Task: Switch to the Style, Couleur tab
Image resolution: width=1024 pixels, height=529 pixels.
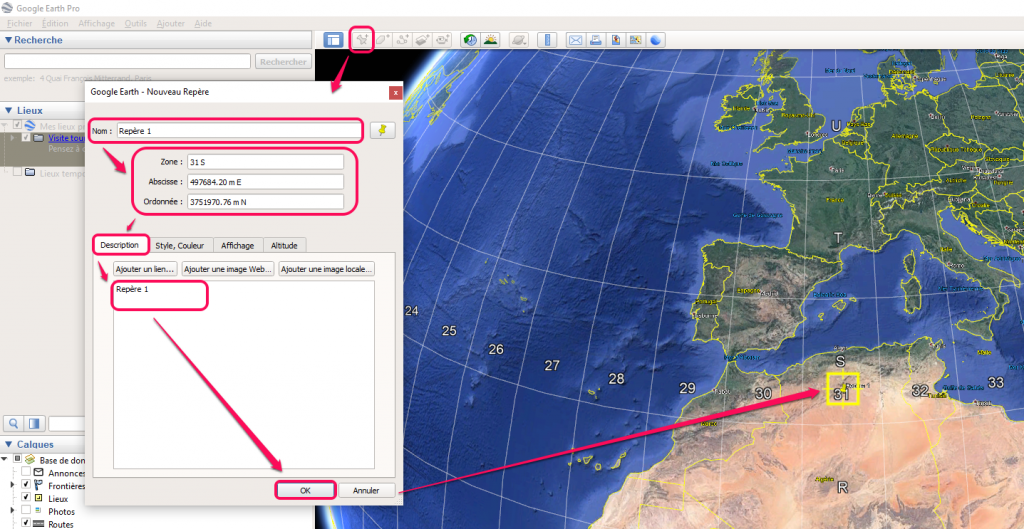Action: (180, 246)
